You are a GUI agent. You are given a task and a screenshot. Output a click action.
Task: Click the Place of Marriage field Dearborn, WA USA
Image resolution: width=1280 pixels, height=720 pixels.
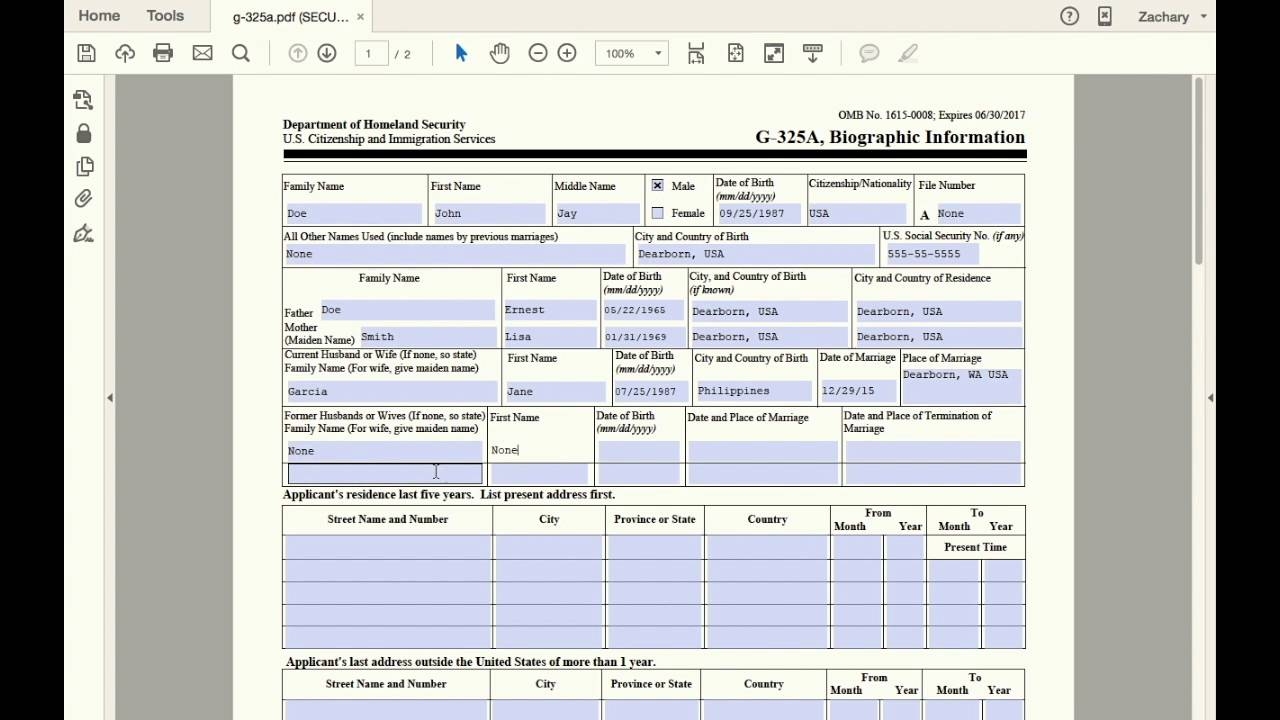tap(962, 385)
